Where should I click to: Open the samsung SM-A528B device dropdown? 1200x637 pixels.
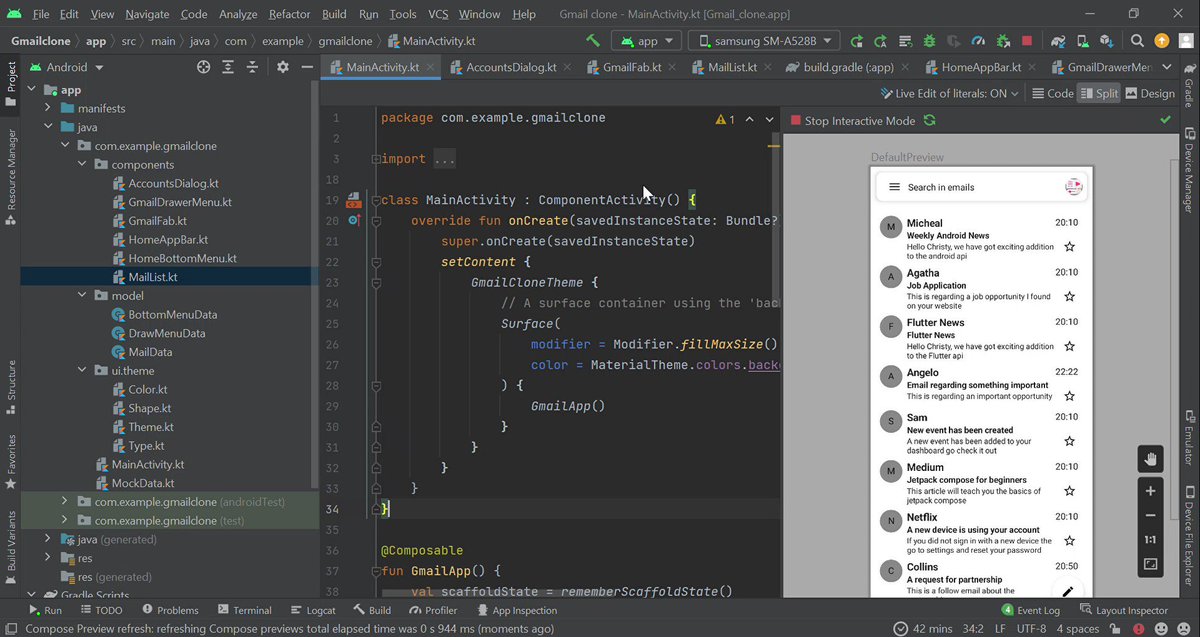point(763,41)
